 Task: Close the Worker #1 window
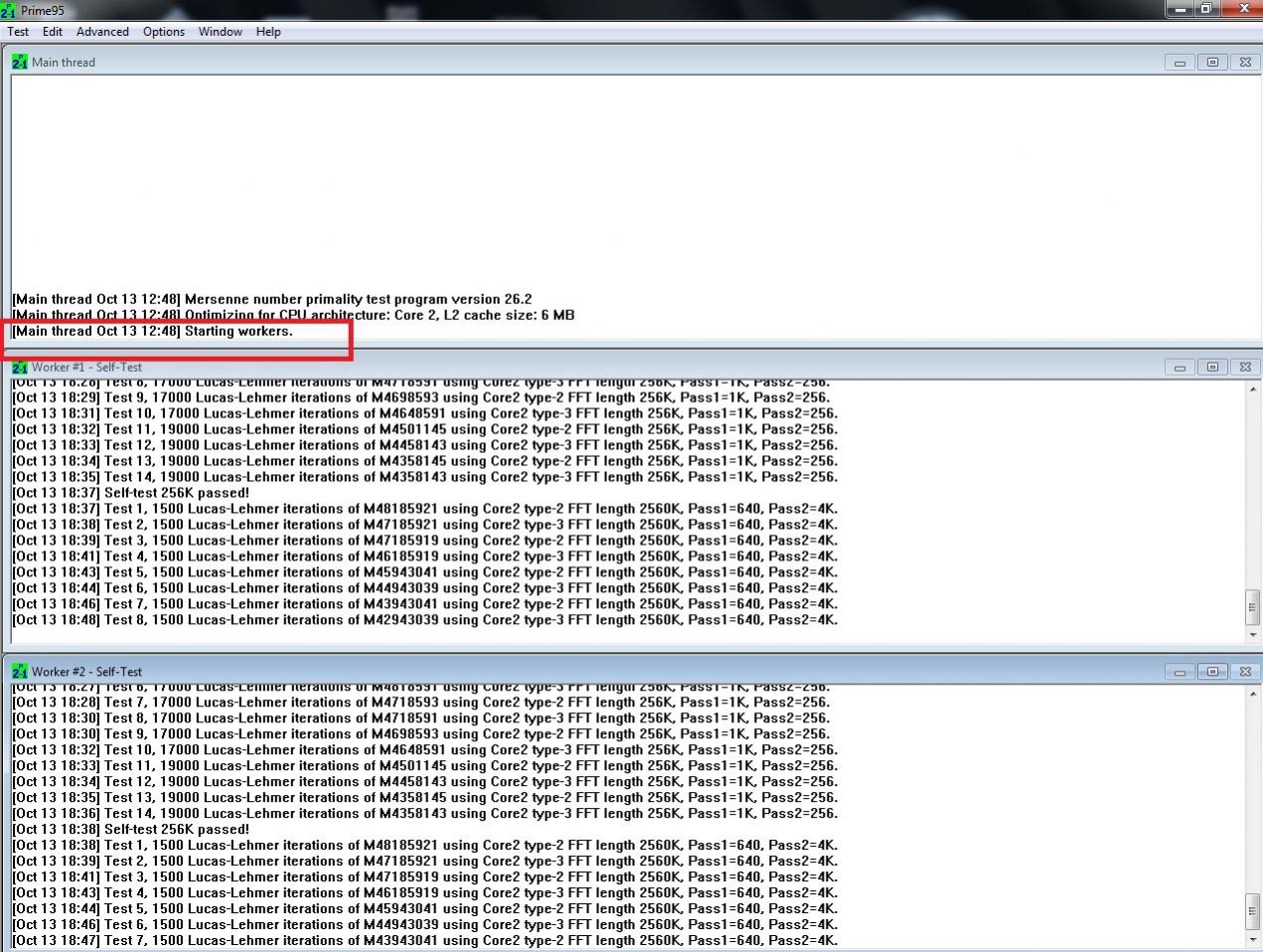pyautogui.click(x=1245, y=367)
